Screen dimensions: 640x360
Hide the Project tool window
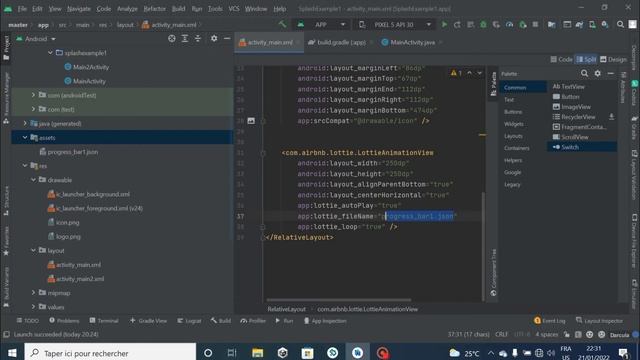(227, 38)
